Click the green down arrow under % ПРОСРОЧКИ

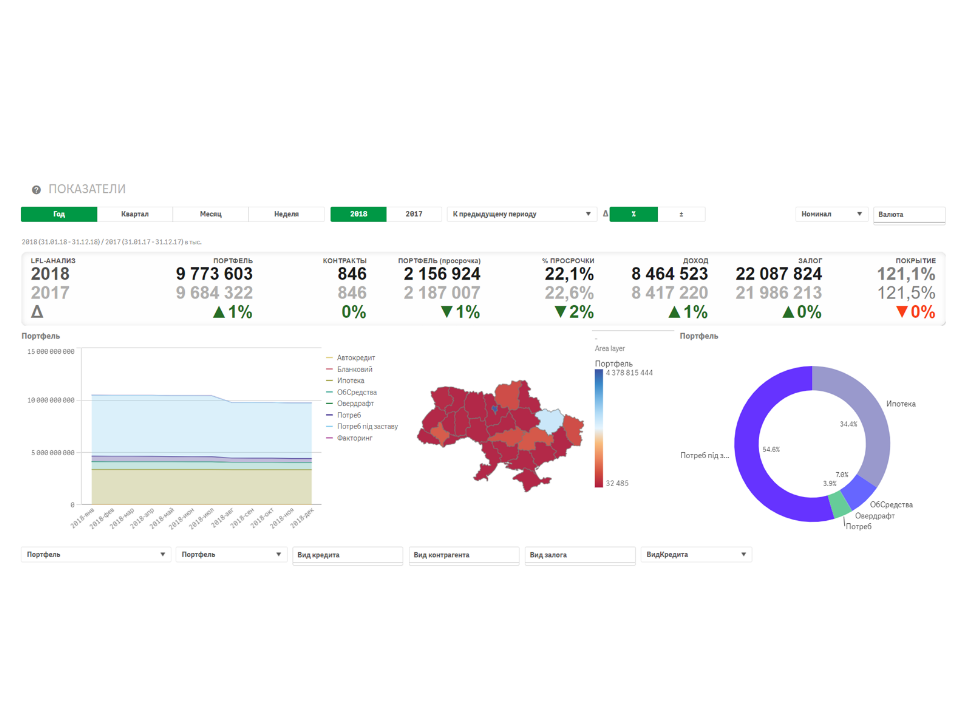pos(560,312)
